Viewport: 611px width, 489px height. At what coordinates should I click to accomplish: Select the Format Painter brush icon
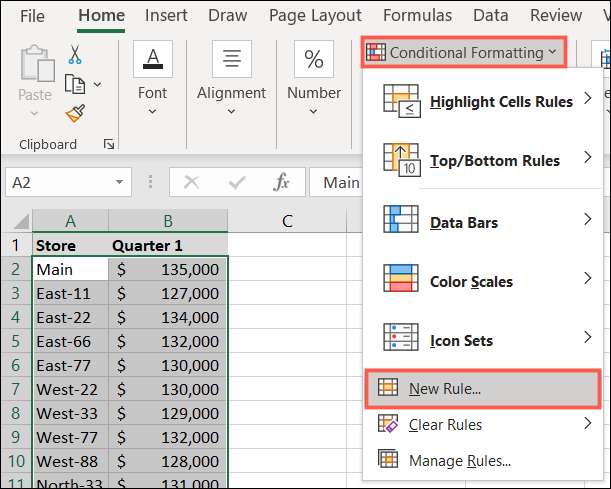tap(75, 113)
